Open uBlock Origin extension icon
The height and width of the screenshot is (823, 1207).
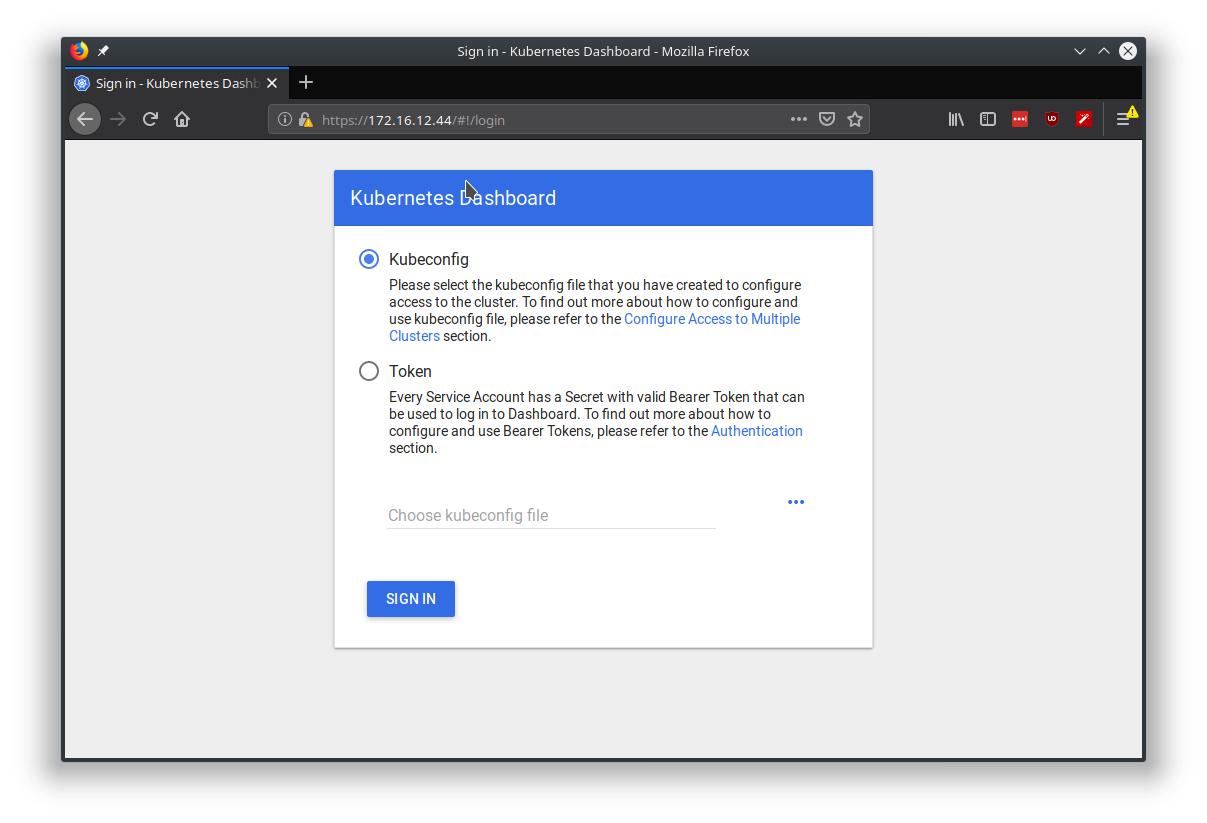coord(1052,119)
